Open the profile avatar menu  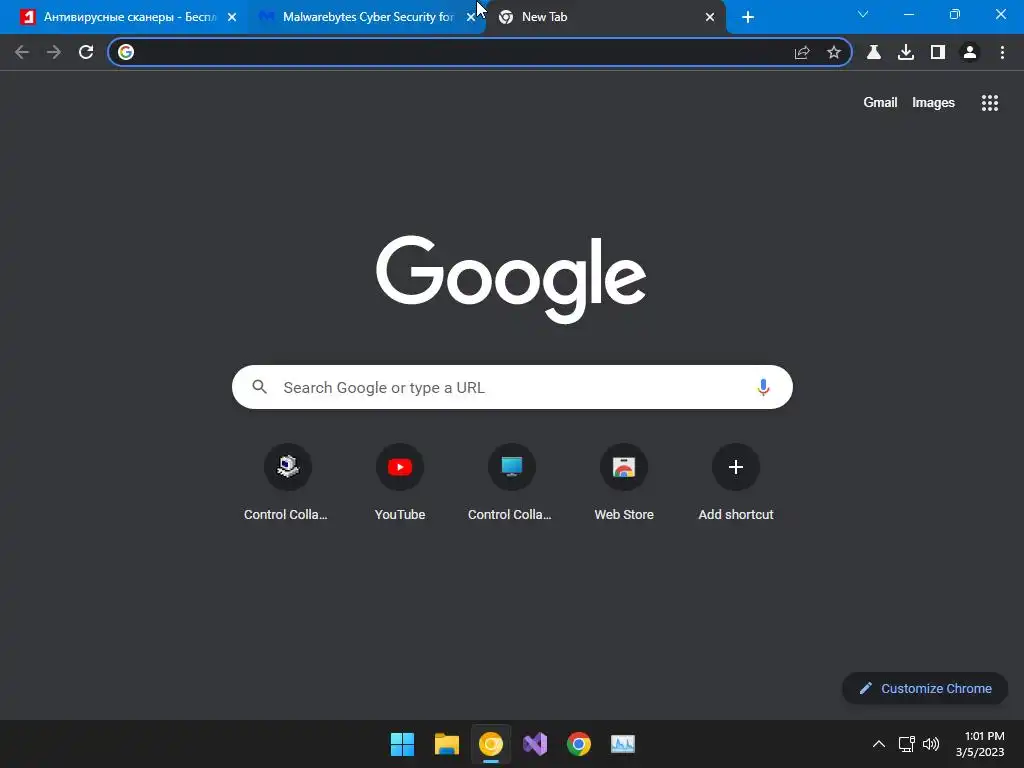pyautogui.click(x=970, y=52)
